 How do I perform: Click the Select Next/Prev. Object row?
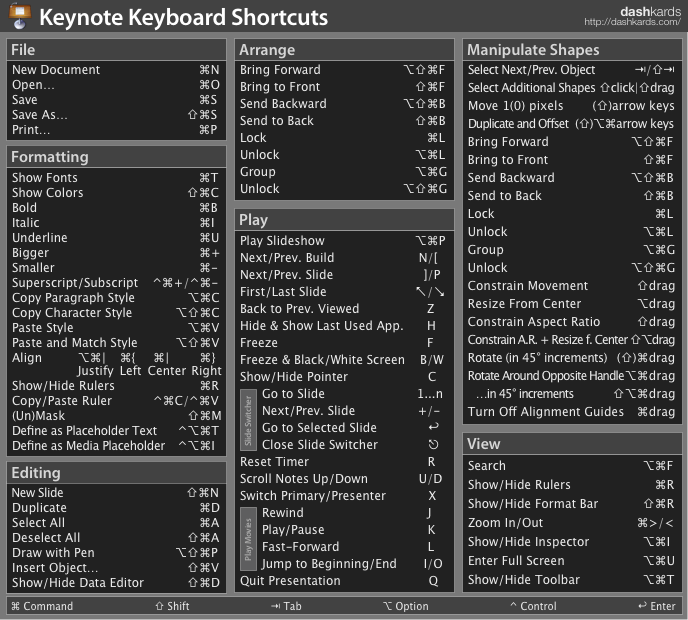point(571,70)
